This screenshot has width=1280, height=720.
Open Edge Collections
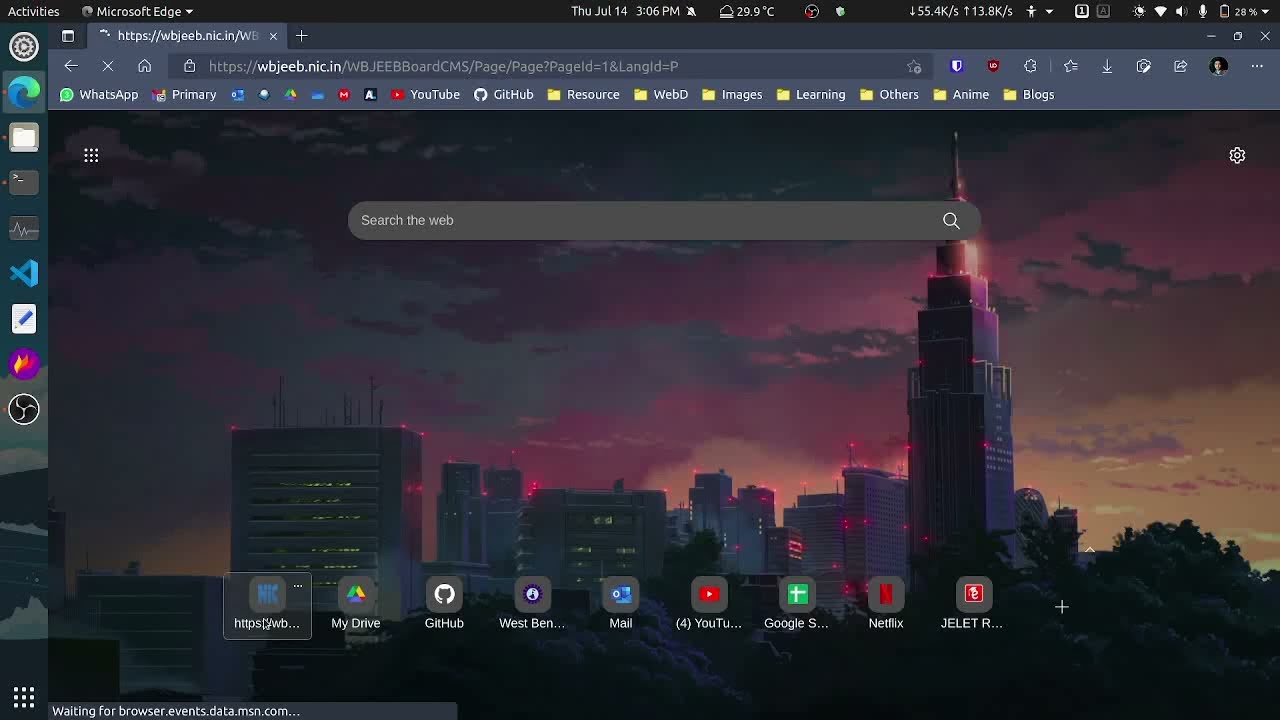[1144, 66]
